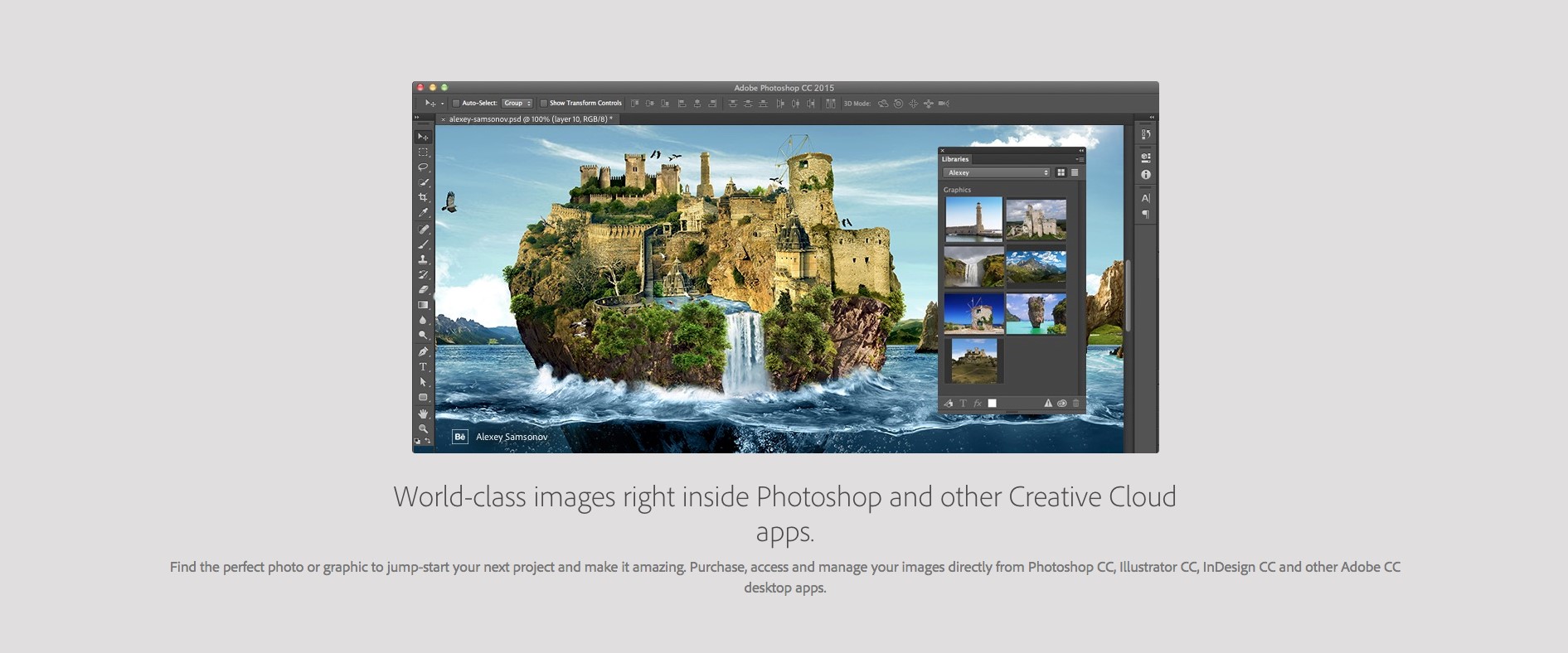Enable Show Transform Controls checkbox

click(x=544, y=104)
